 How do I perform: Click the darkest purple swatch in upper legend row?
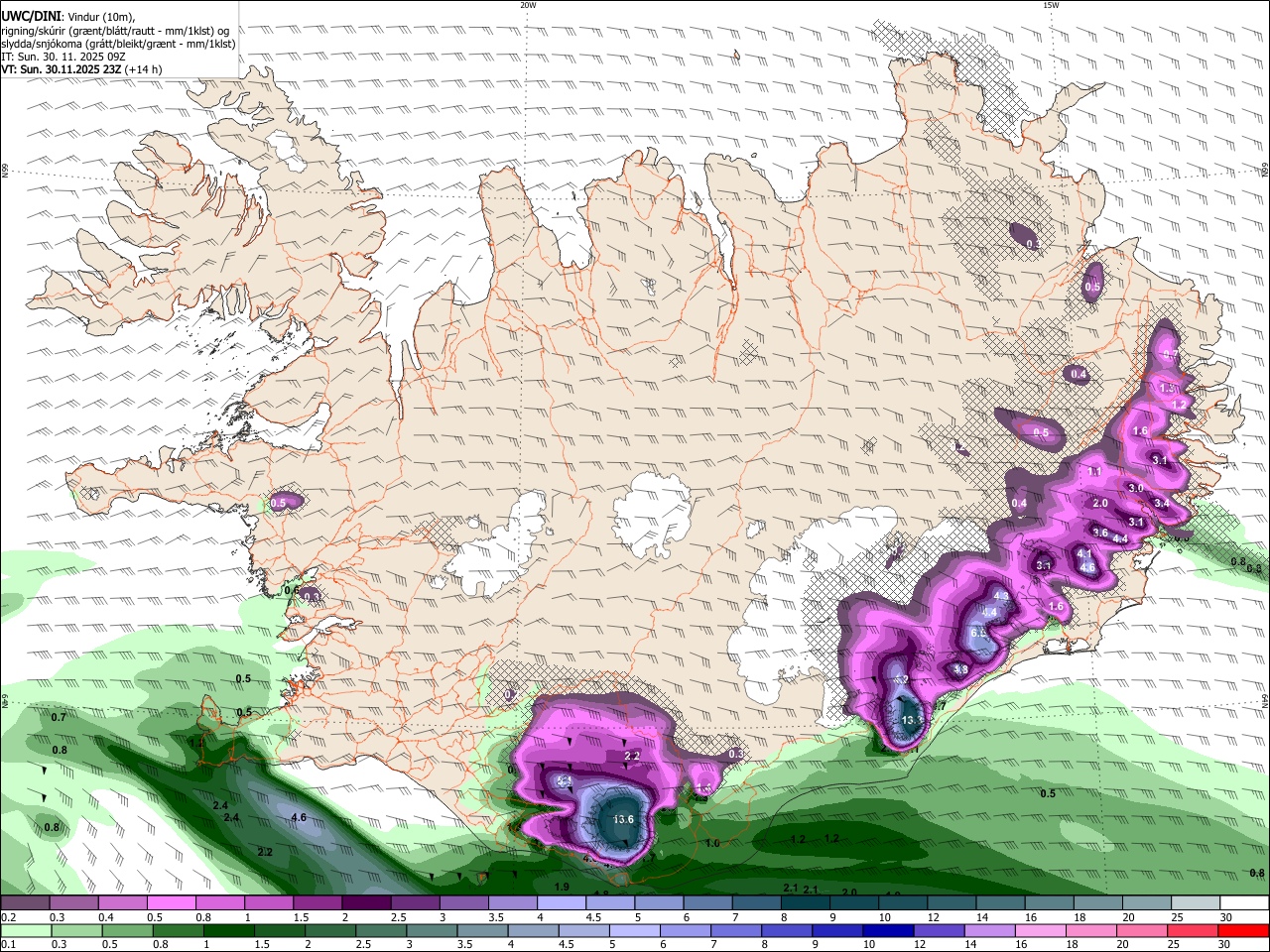pos(366,903)
